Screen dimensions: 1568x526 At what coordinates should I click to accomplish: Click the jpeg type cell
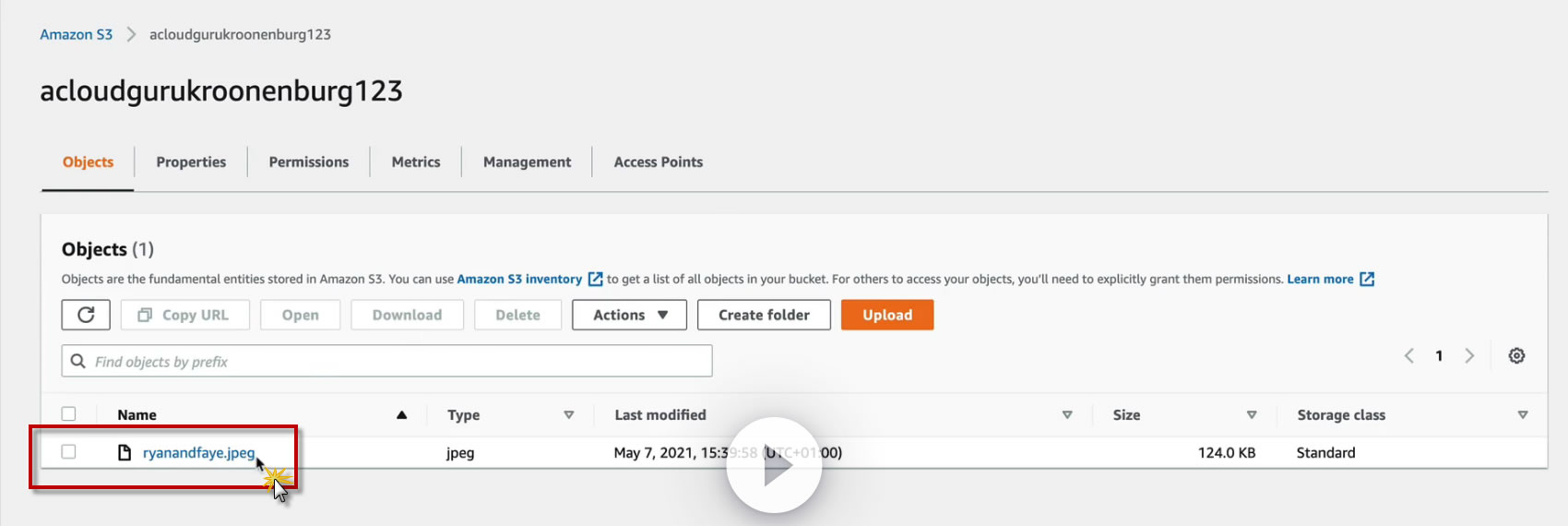(460, 453)
